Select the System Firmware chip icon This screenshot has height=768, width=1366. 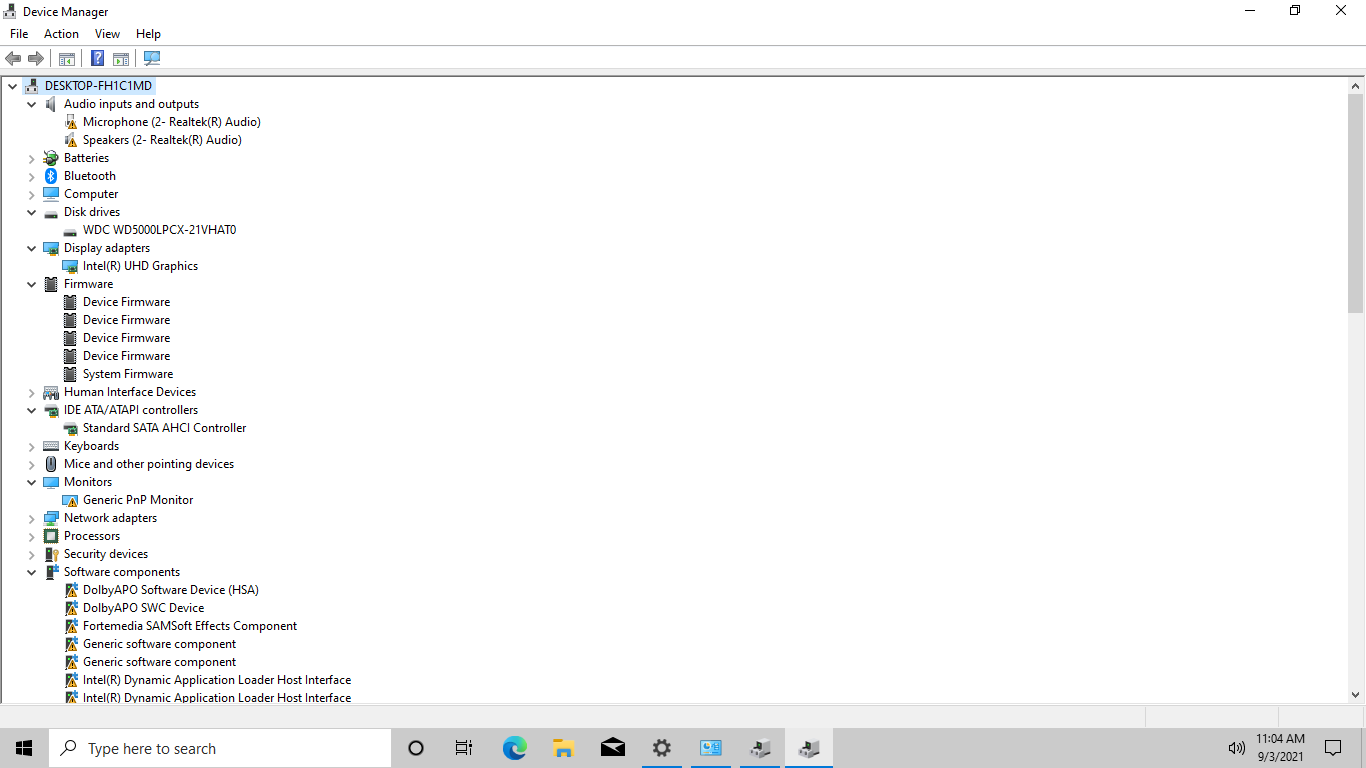coord(70,374)
